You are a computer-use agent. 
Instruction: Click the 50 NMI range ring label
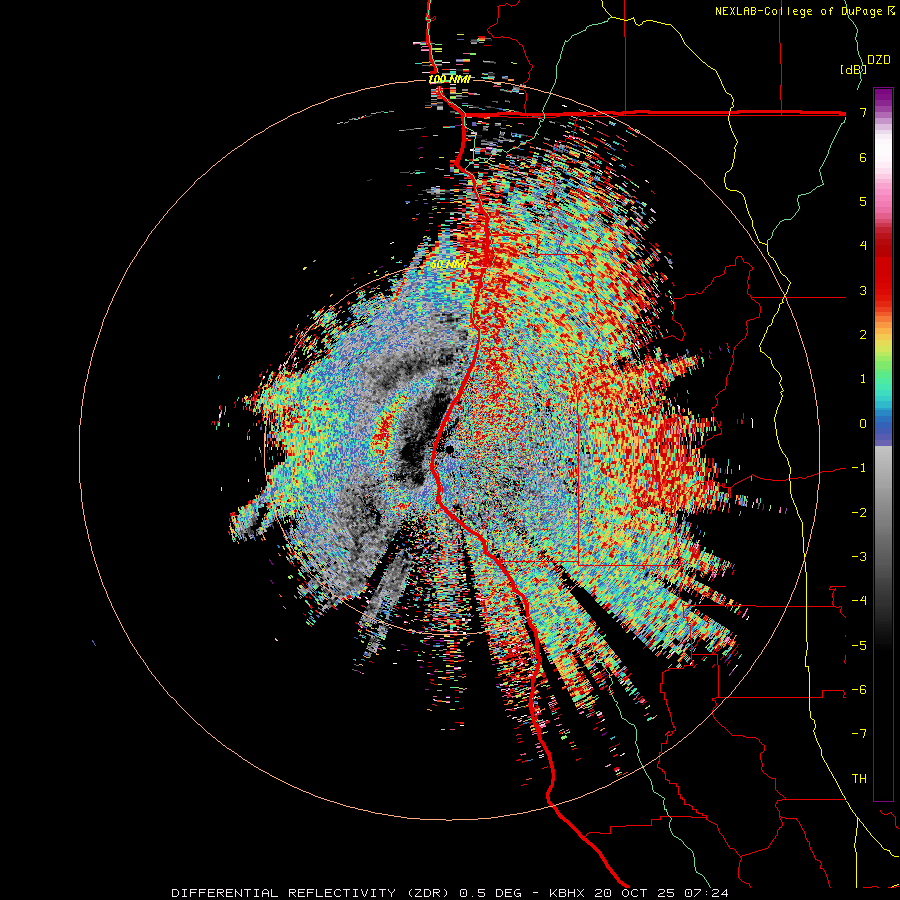click(x=448, y=265)
